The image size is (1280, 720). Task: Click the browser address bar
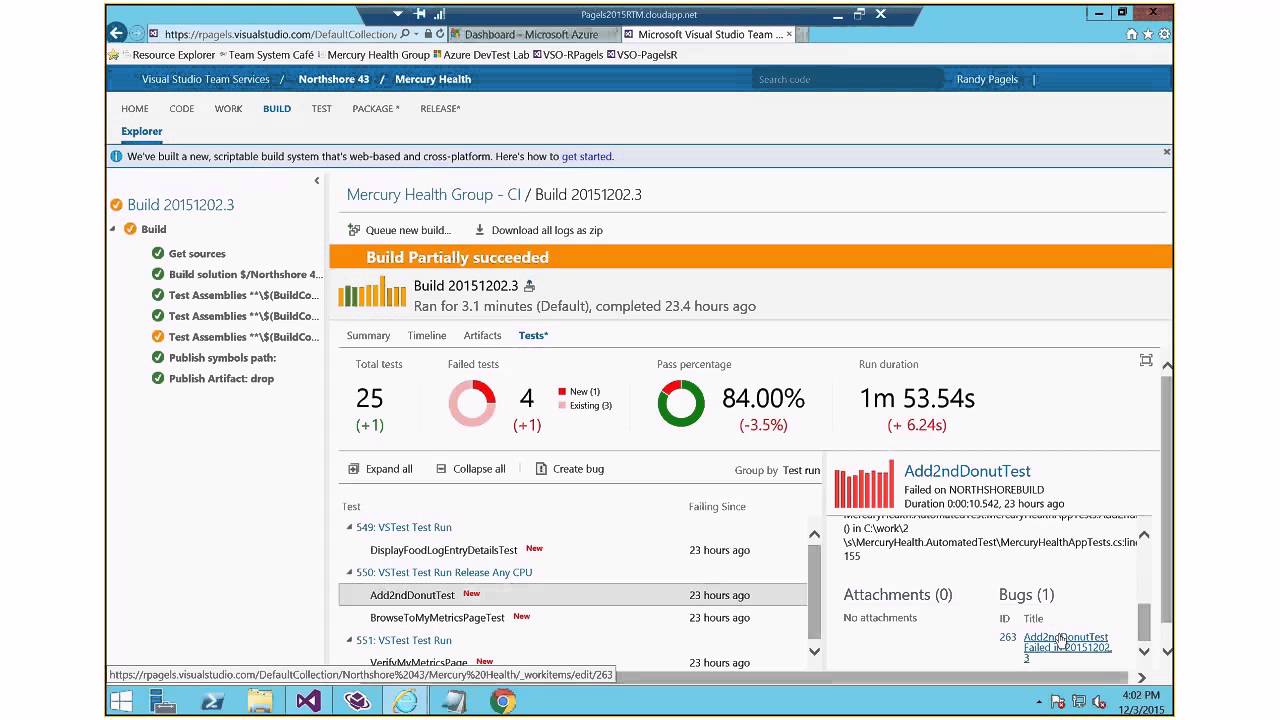point(279,34)
